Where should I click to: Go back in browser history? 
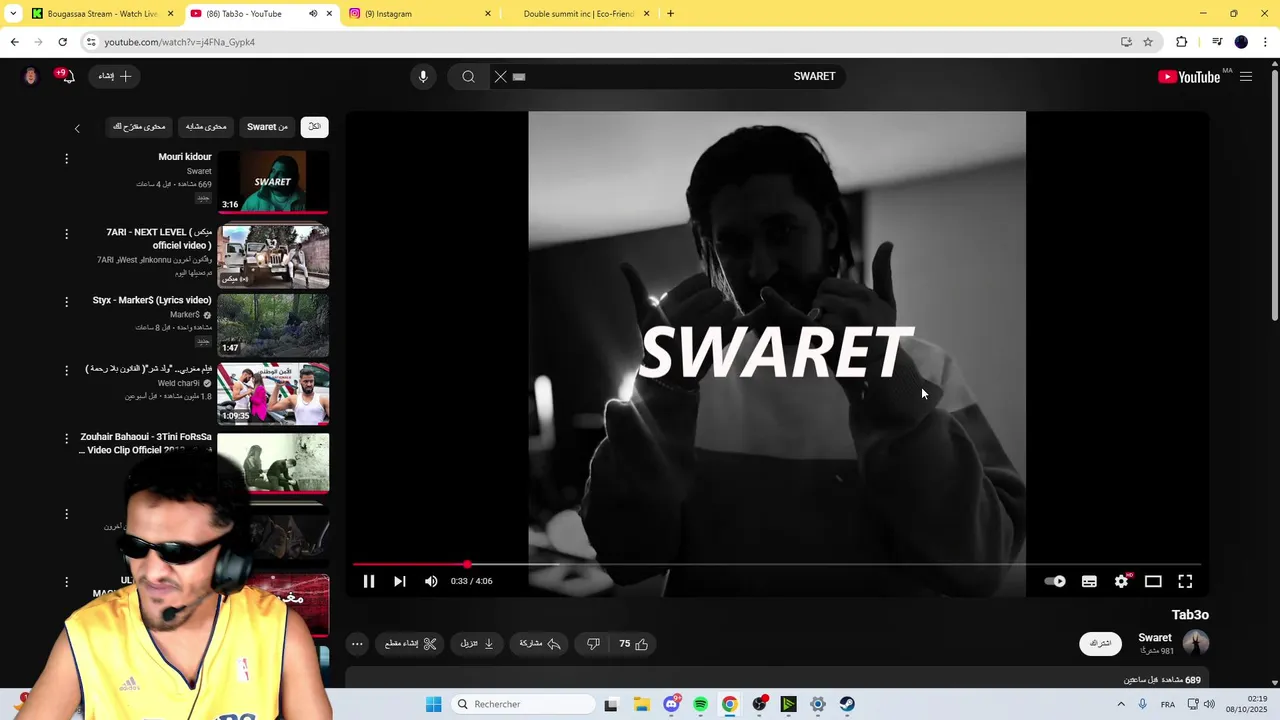coord(14,42)
